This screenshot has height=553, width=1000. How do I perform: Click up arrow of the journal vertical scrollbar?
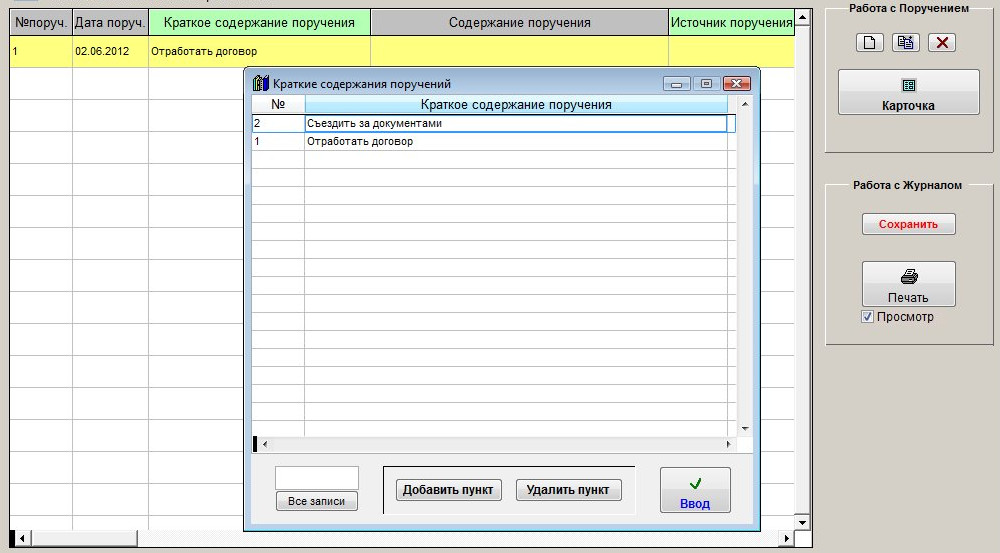pos(802,18)
